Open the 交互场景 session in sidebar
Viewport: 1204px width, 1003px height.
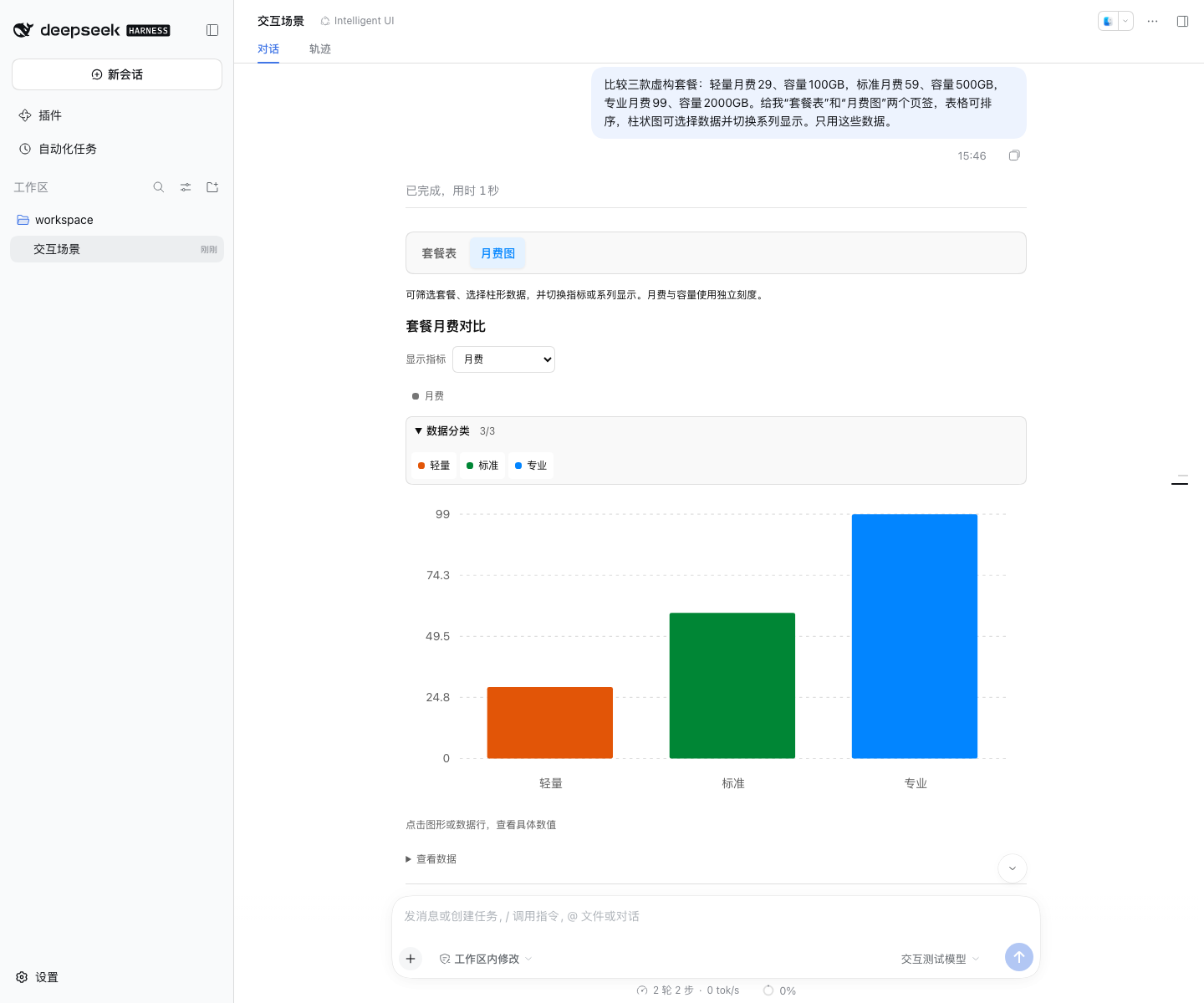(x=117, y=249)
